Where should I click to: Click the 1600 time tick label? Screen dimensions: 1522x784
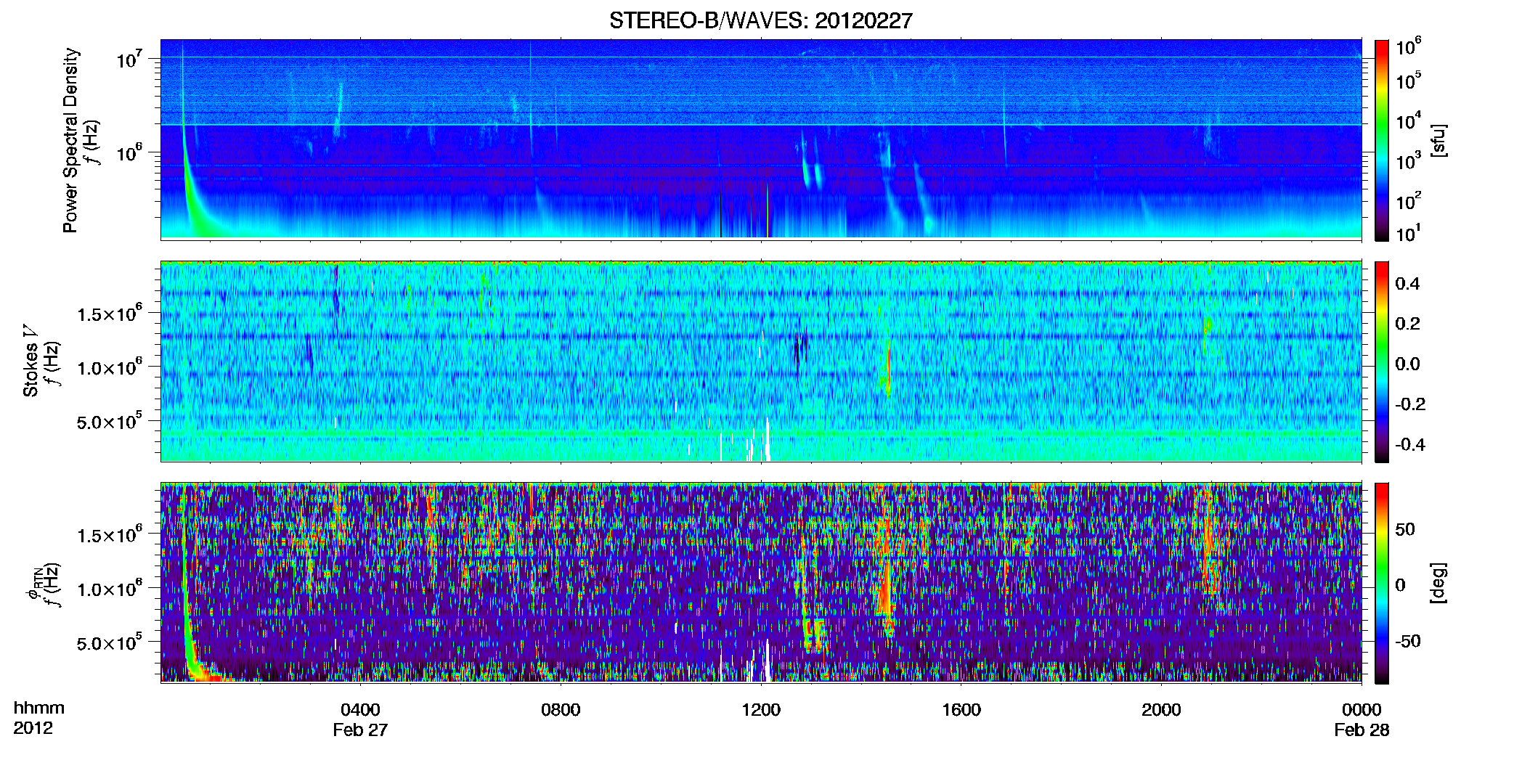(x=961, y=710)
